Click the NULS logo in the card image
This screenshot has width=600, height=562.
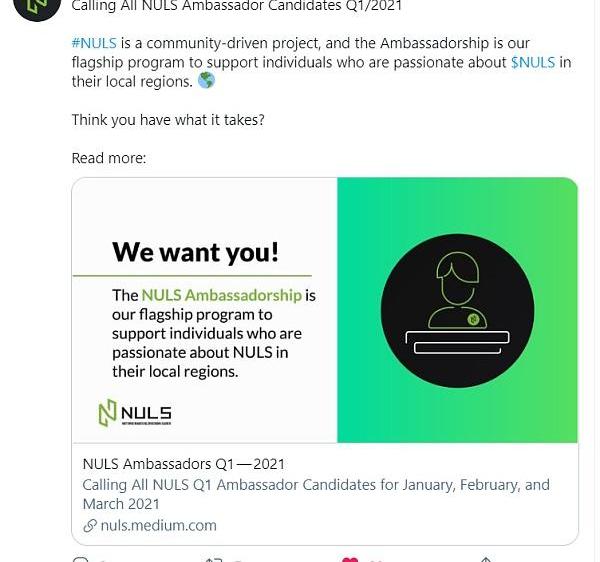click(135, 412)
